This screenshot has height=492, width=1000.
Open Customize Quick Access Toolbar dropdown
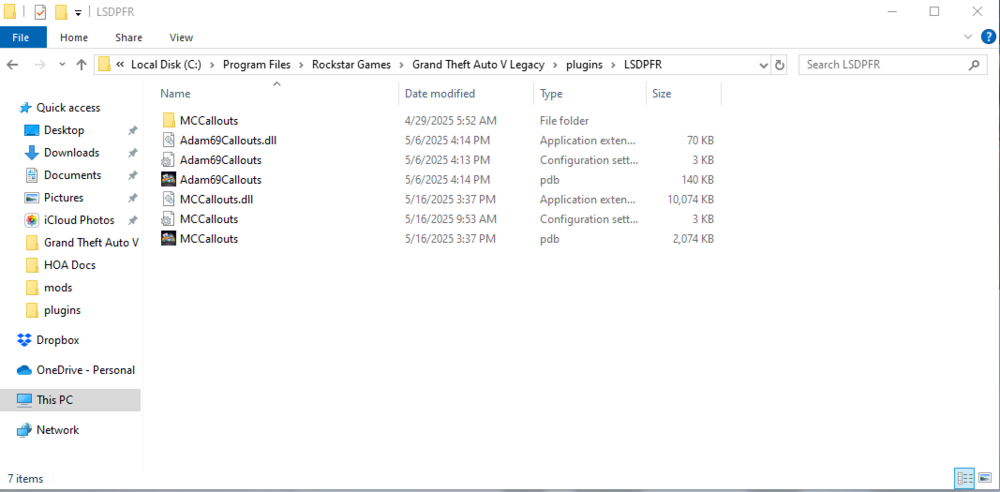[78, 12]
